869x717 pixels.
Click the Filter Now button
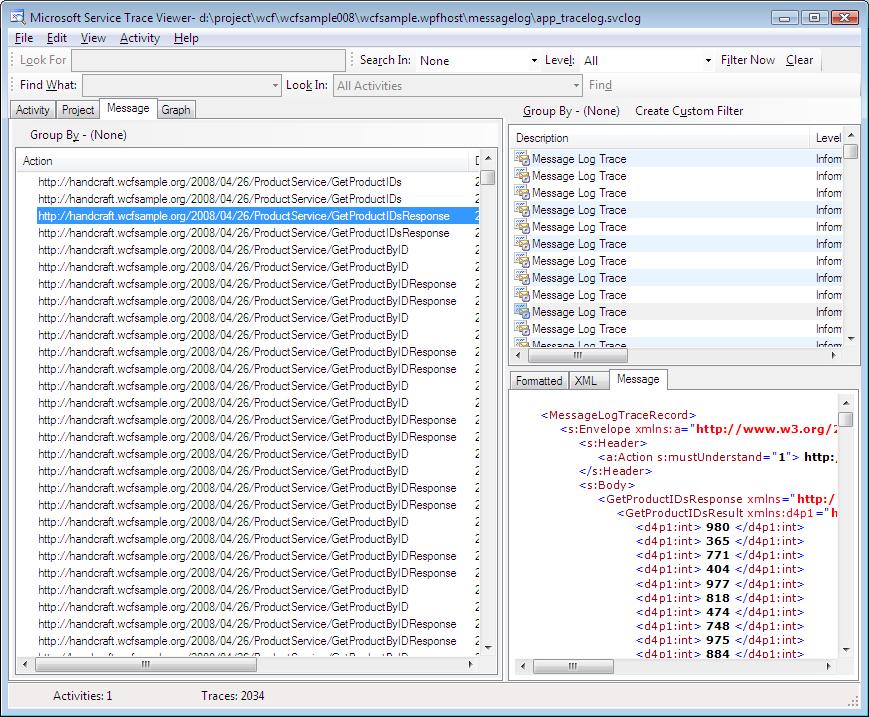[x=748, y=60]
